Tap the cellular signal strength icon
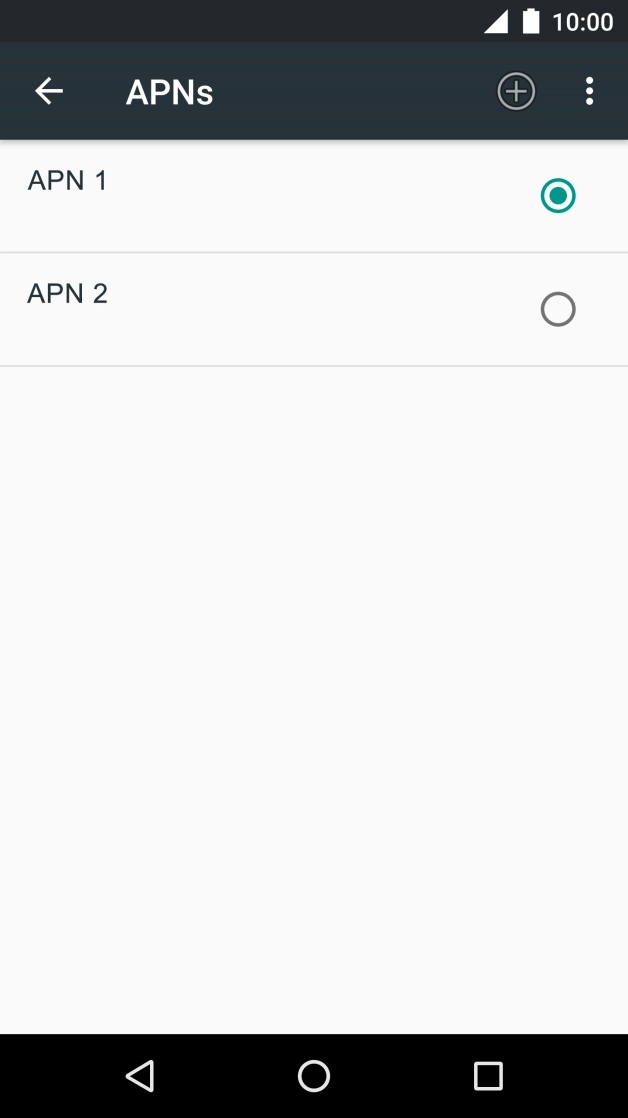Image resolution: width=628 pixels, height=1118 pixels. click(496, 21)
